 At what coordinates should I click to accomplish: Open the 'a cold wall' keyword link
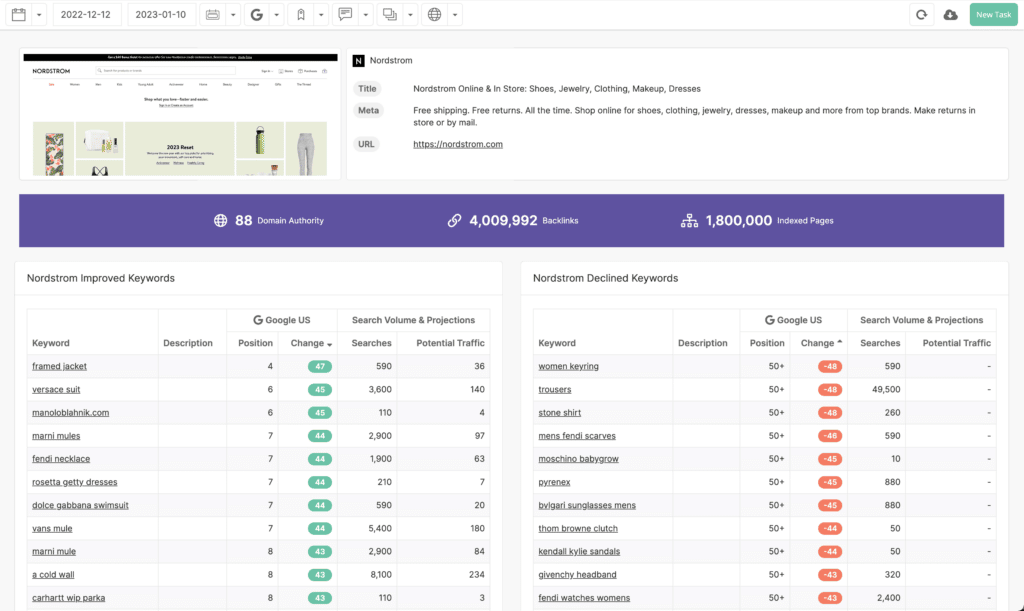click(x=54, y=575)
